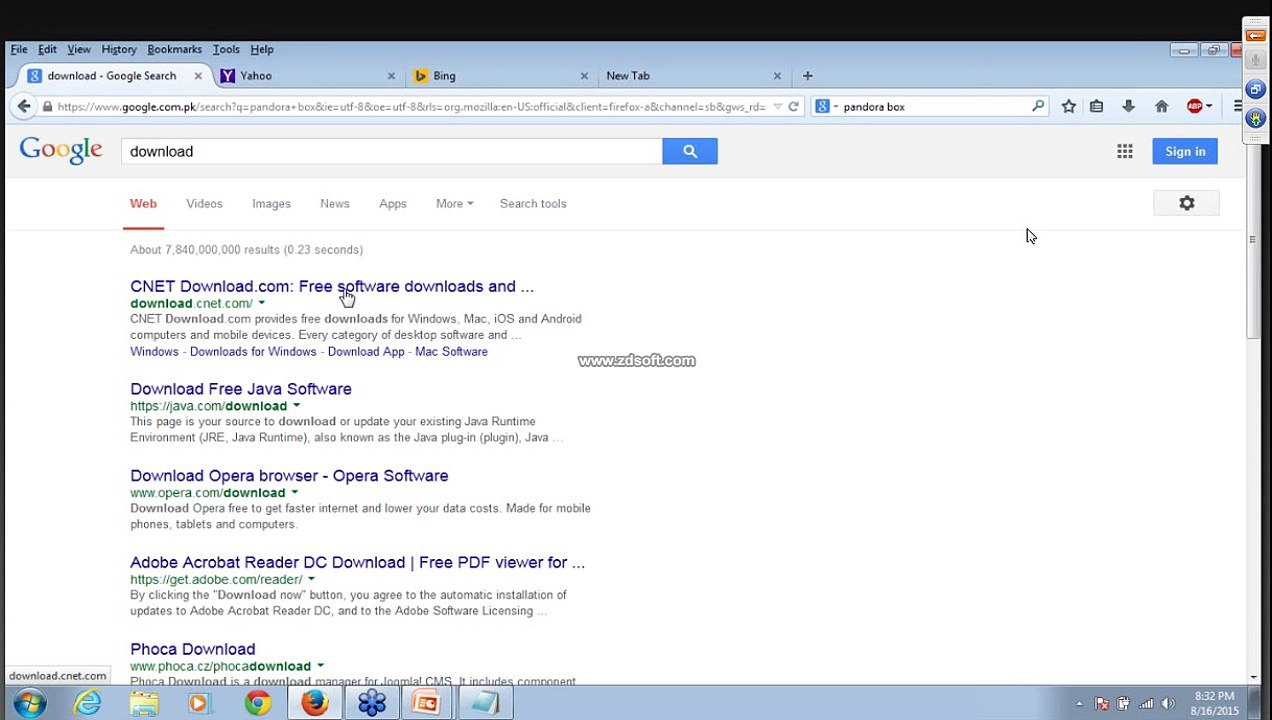This screenshot has width=1272, height=720.
Task: Expand the More search filter dropdown
Action: (x=454, y=203)
